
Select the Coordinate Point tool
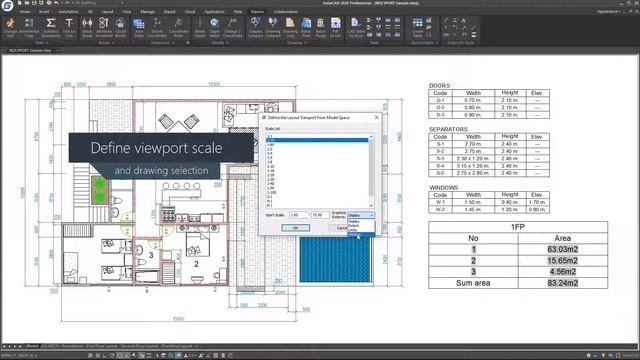178,28
